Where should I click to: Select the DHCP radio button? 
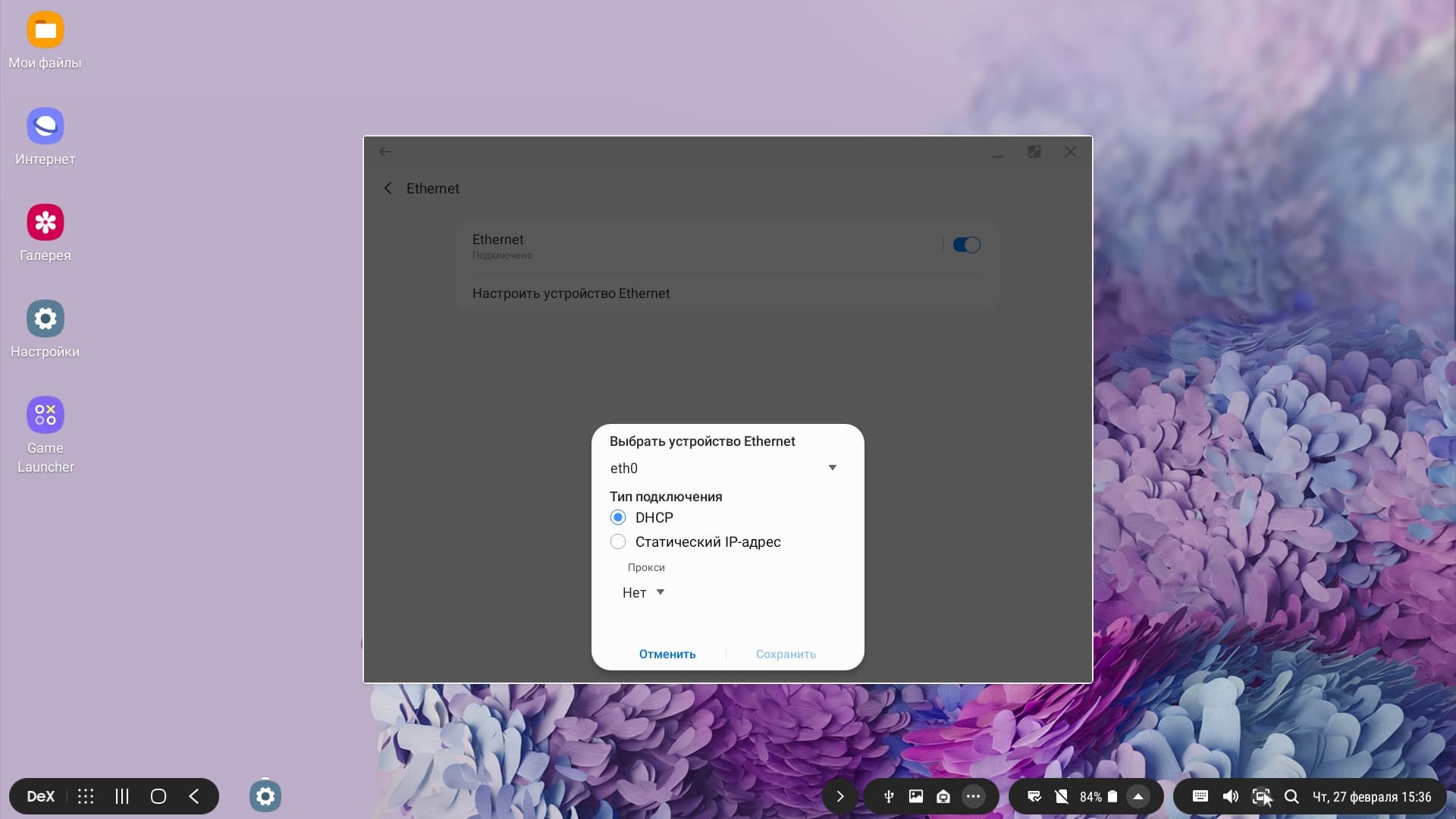tap(618, 517)
